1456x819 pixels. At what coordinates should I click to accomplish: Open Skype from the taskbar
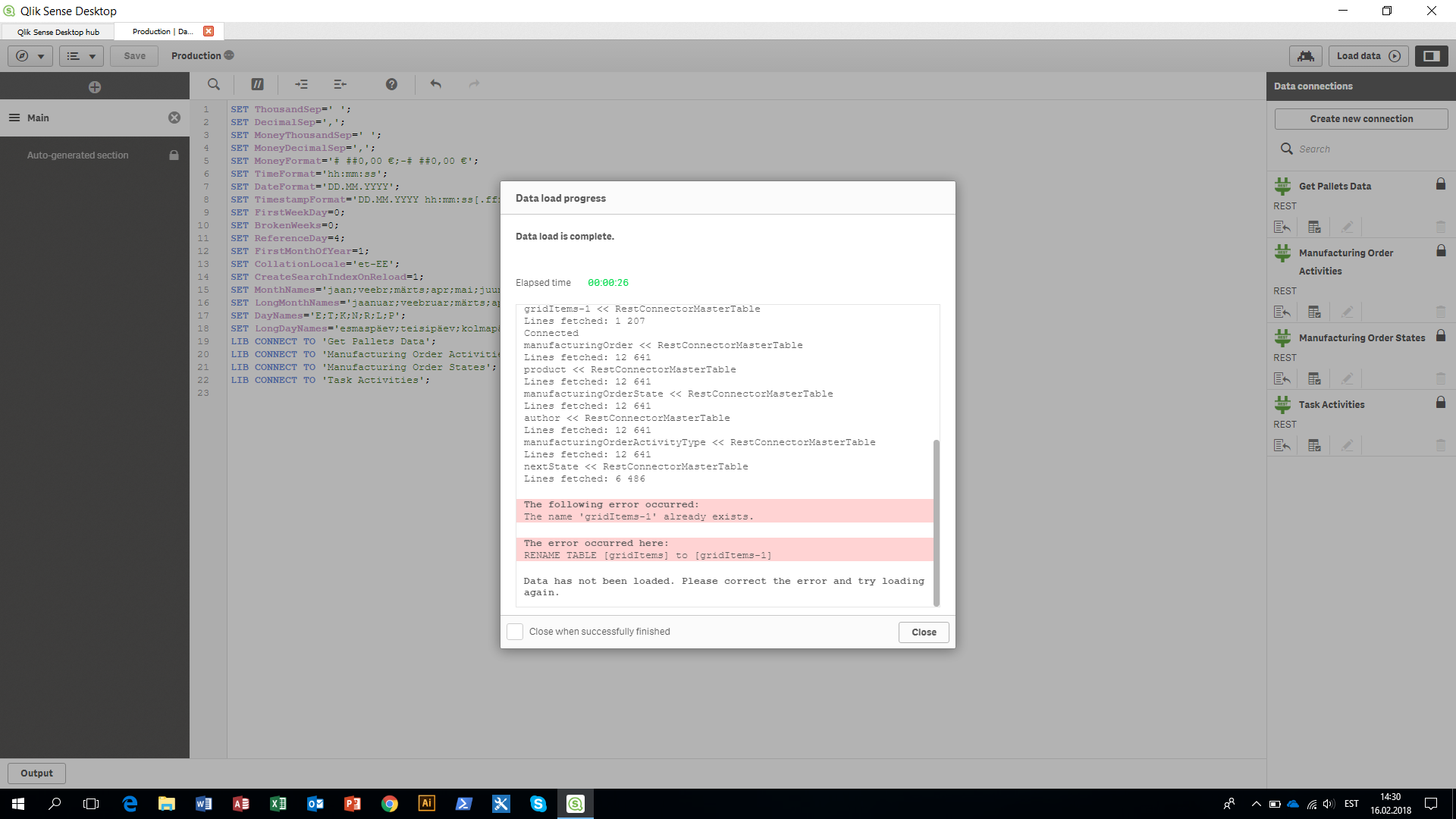538,804
